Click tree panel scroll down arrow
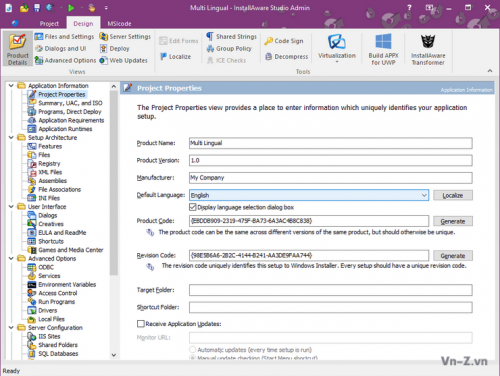500x376 pixels. pos(114,355)
